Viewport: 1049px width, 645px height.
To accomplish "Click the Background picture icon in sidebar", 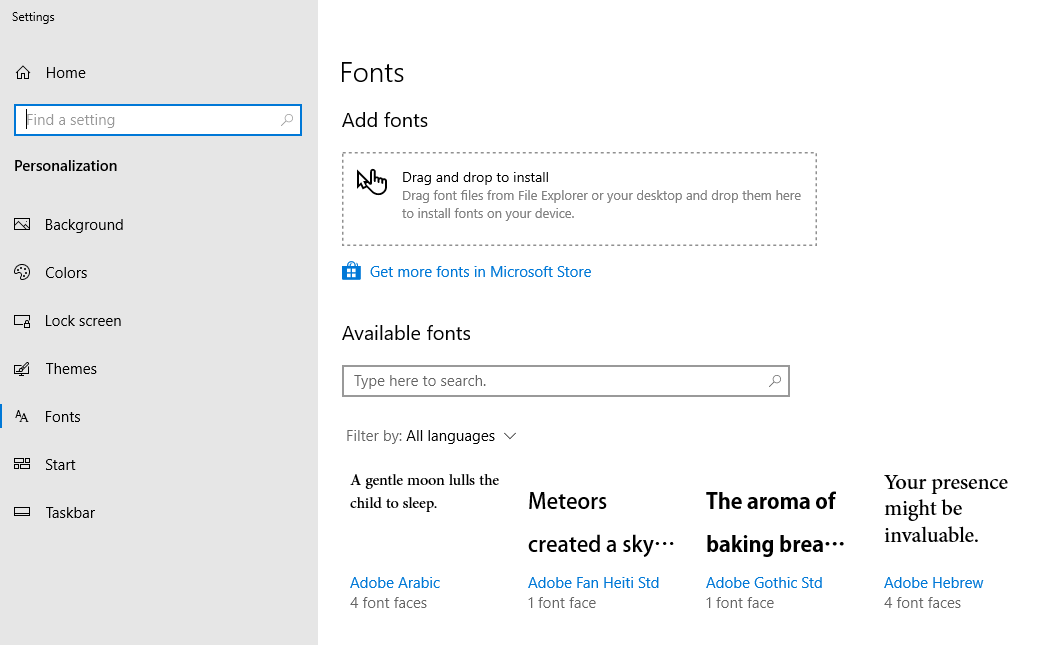I will pyautogui.click(x=22, y=224).
